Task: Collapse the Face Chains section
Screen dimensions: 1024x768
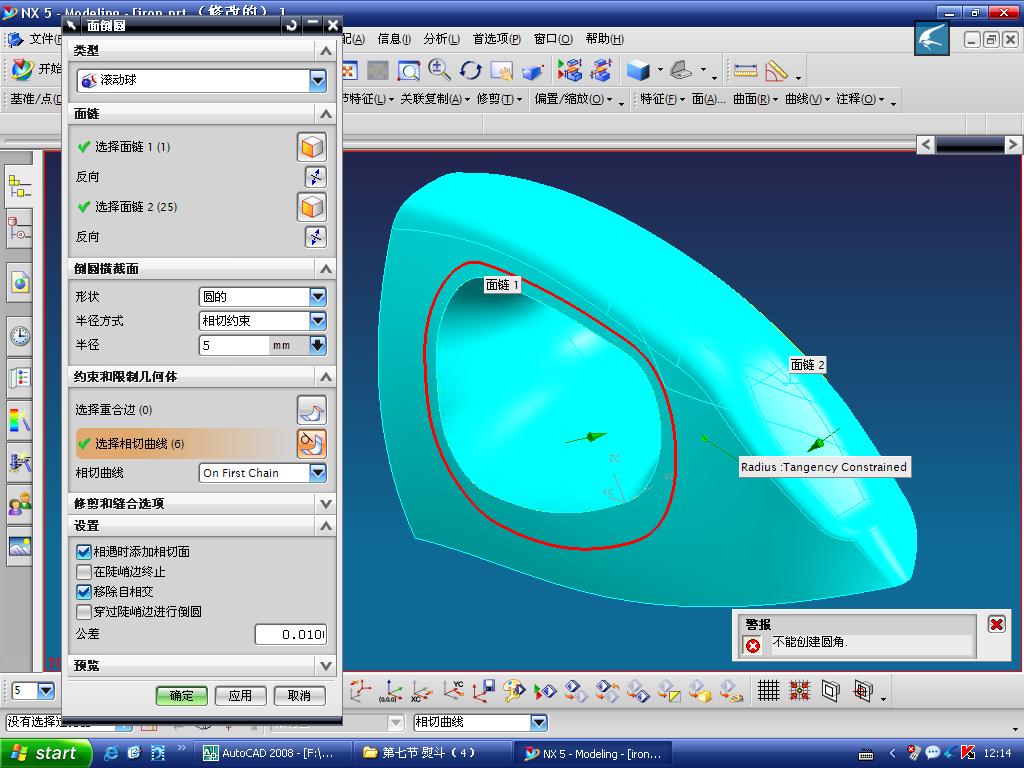Action: click(x=326, y=114)
